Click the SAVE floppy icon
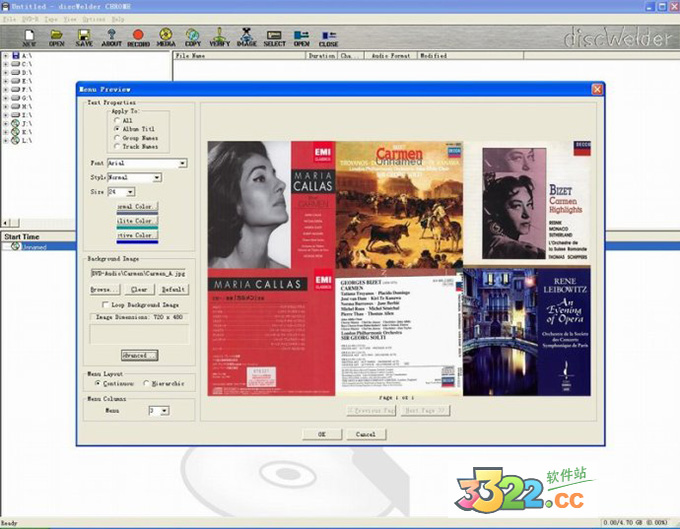 click(85, 39)
